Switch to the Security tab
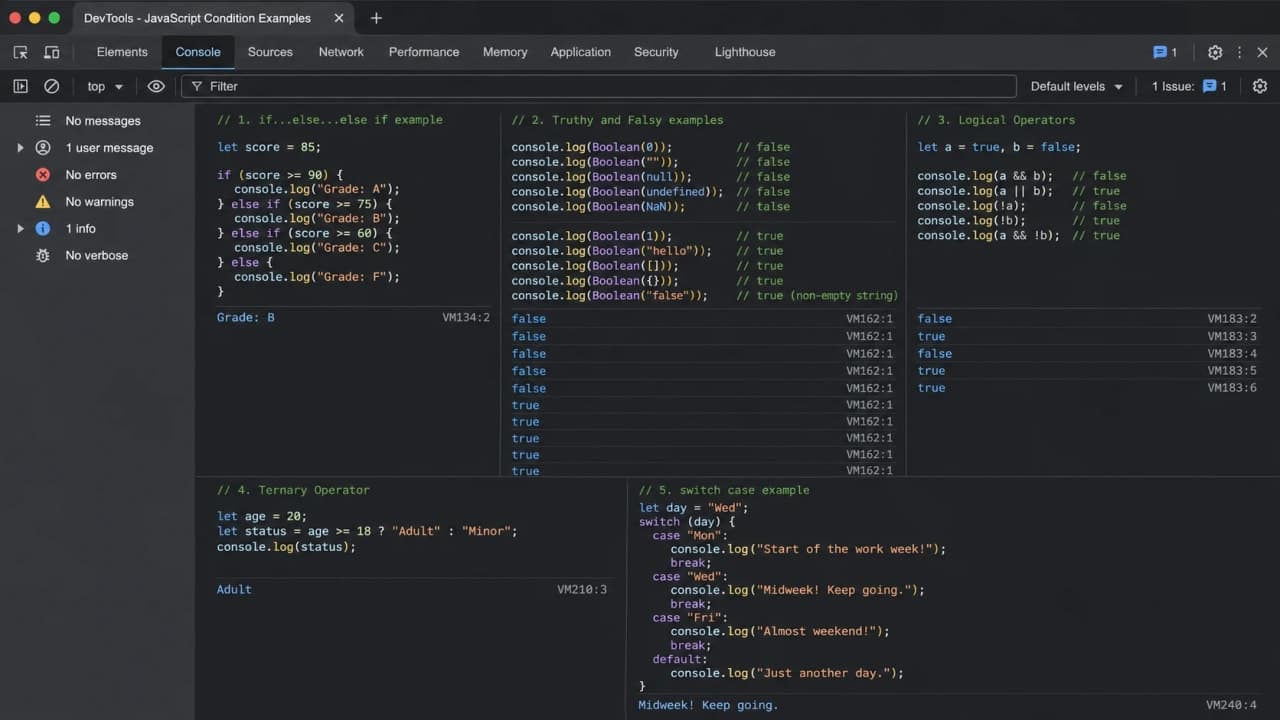This screenshot has width=1280, height=720. 656,52
